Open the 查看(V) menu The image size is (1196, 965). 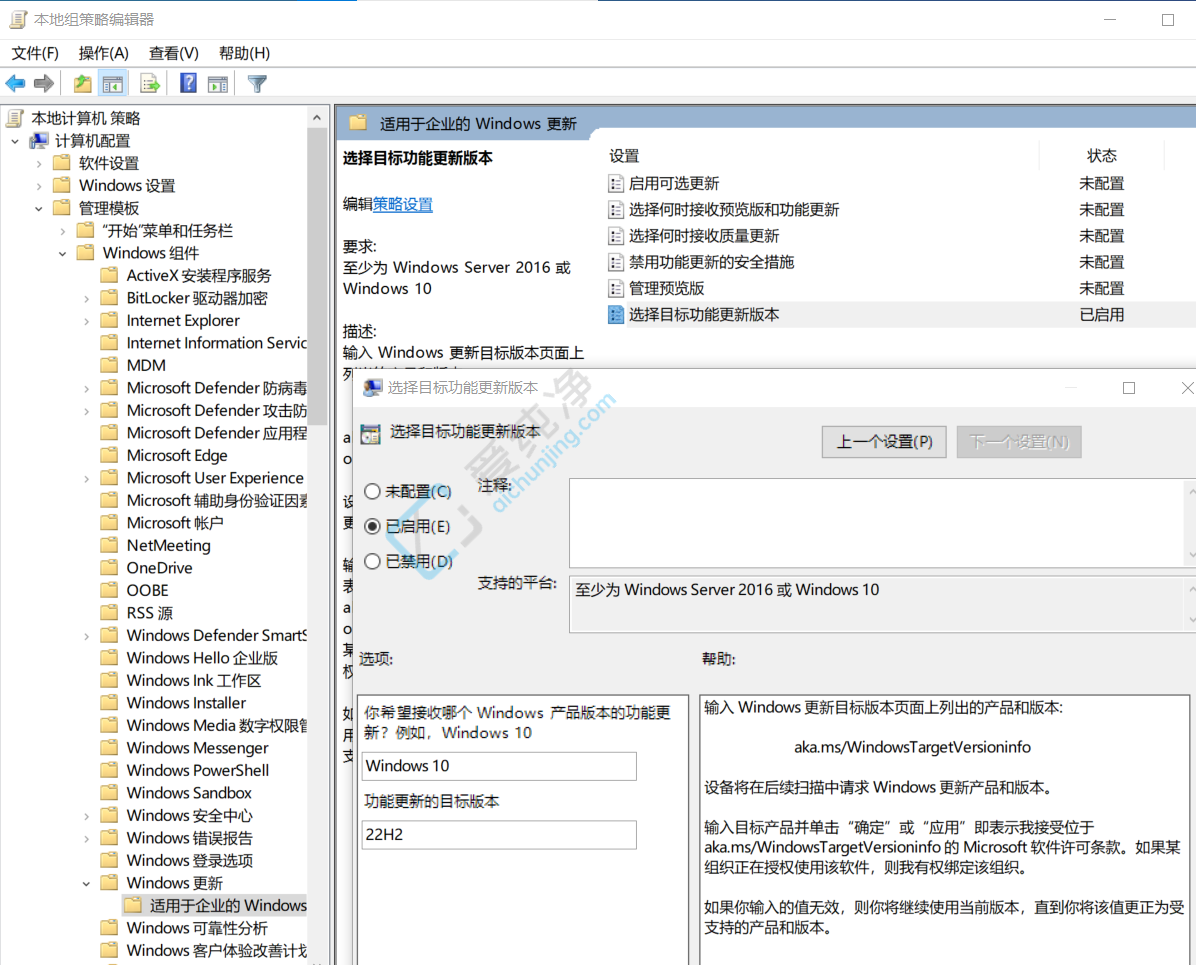click(x=173, y=53)
